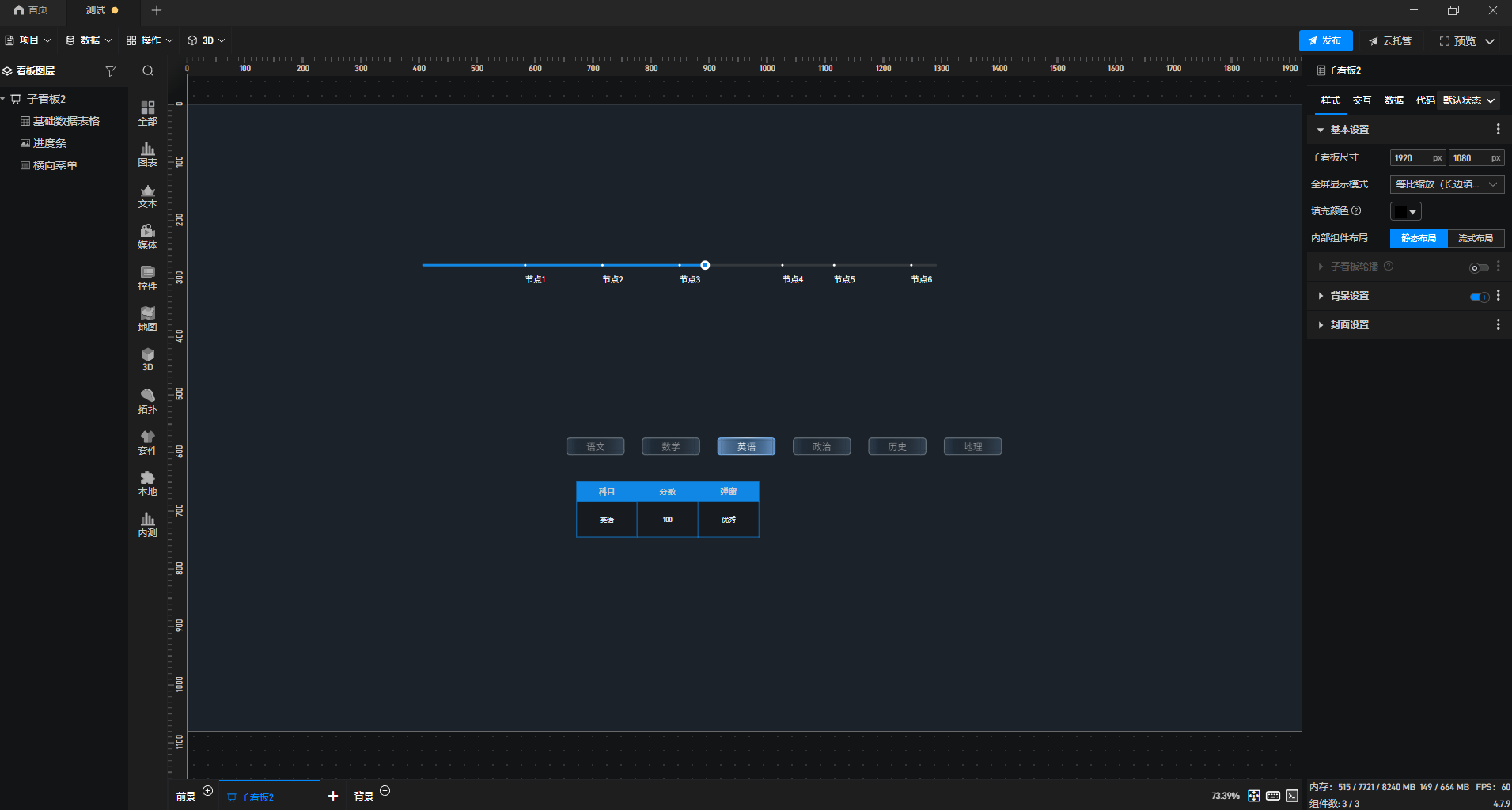The image size is (1512, 810).
Task: Select the 数学 menu button on canvas
Action: coord(671,446)
